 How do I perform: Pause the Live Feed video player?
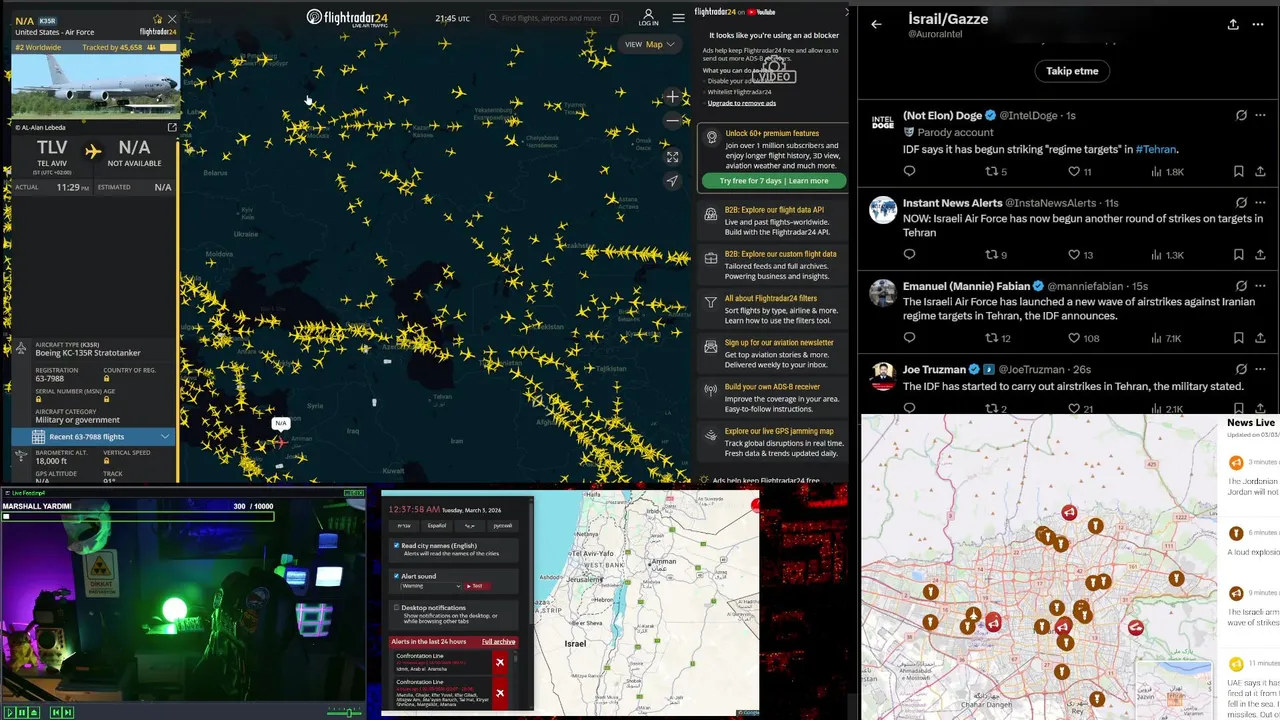[x=21, y=712]
